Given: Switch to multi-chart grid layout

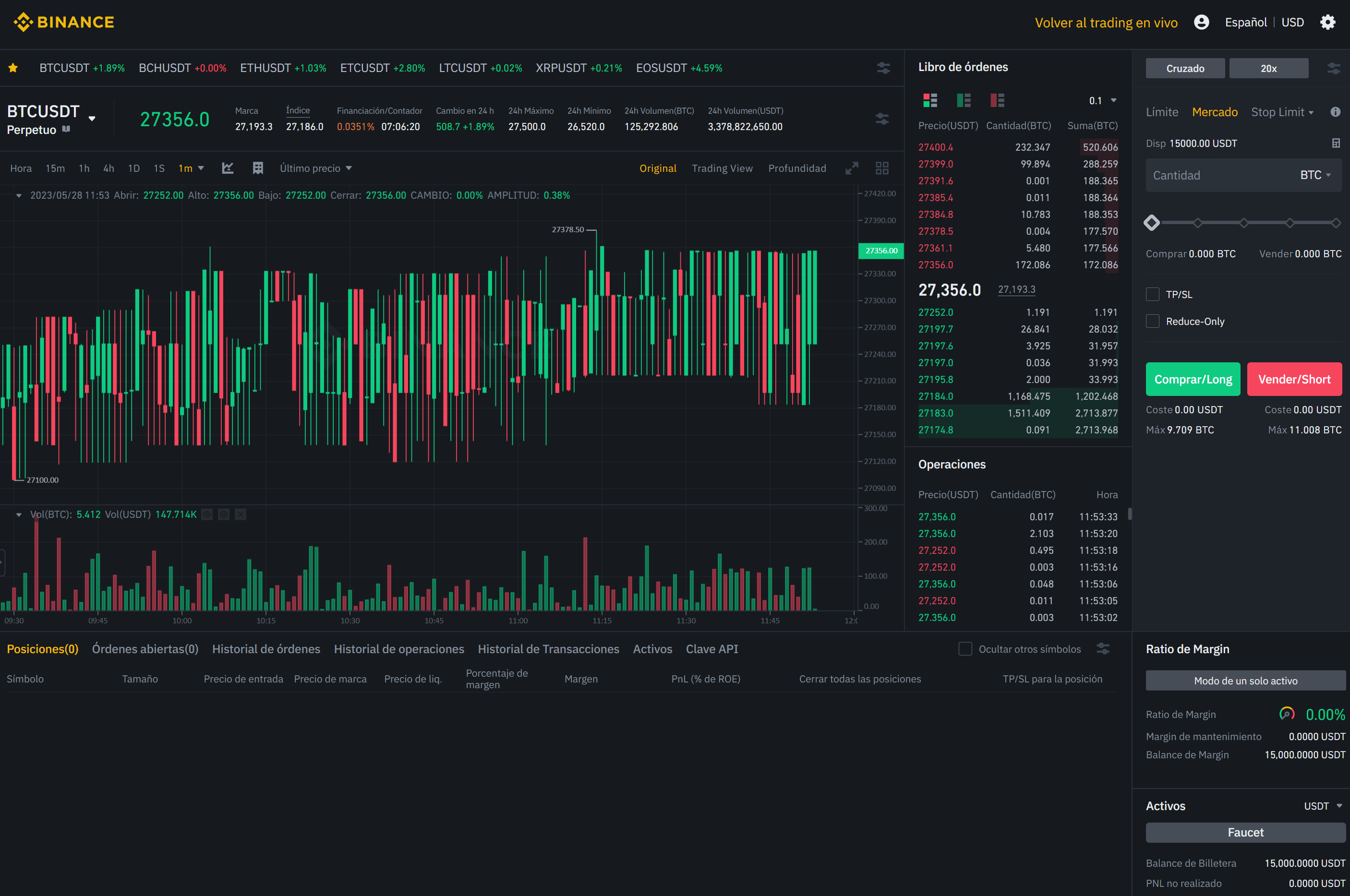Looking at the screenshot, I should pos(882,168).
